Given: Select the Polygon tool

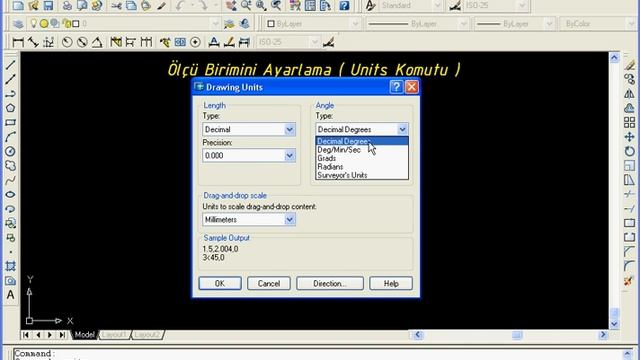Looking at the screenshot, I should pyautogui.click(x=11, y=108).
